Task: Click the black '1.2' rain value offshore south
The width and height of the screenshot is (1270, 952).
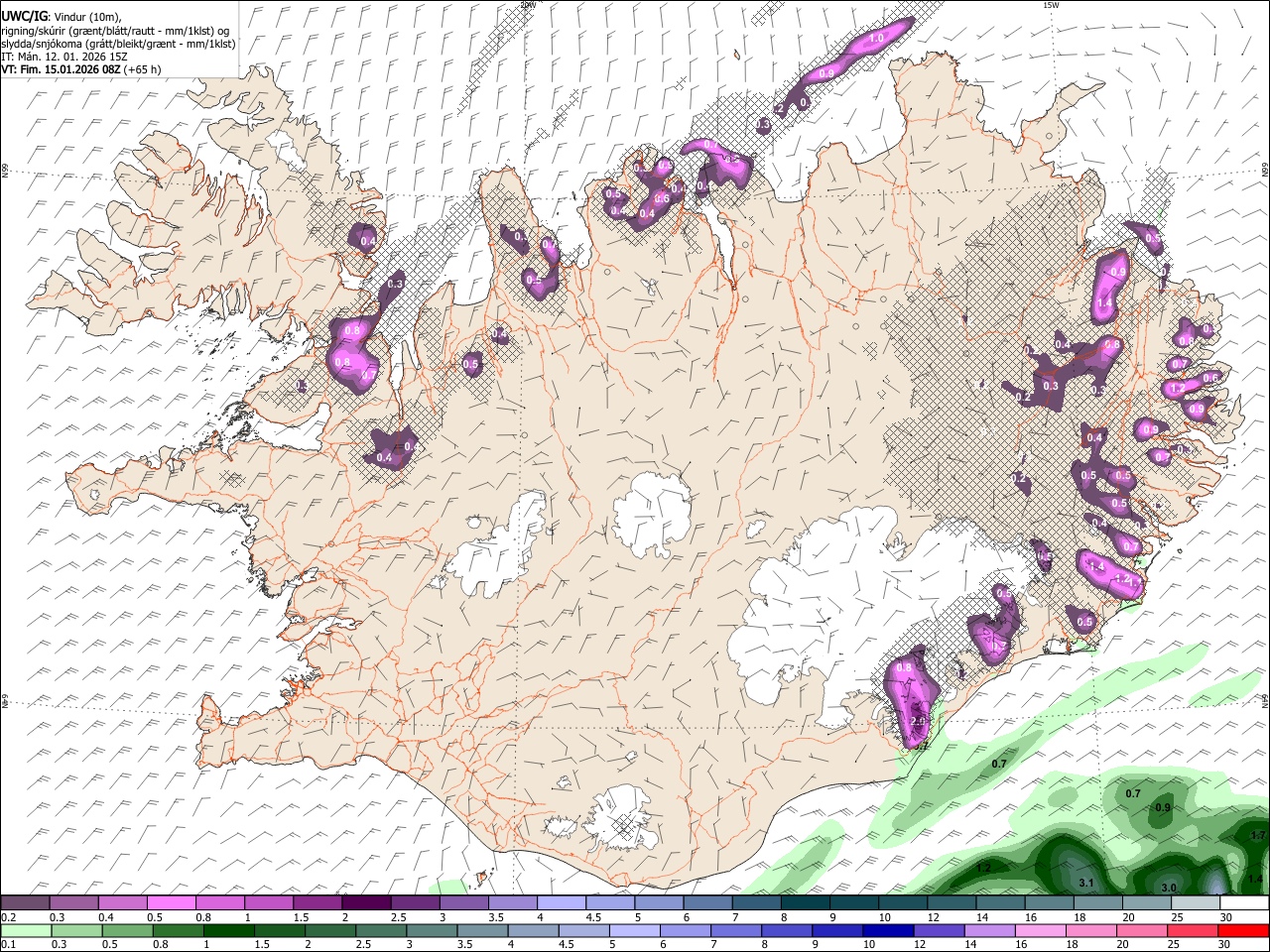Action: pyautogui.click(x=983, y=868)
